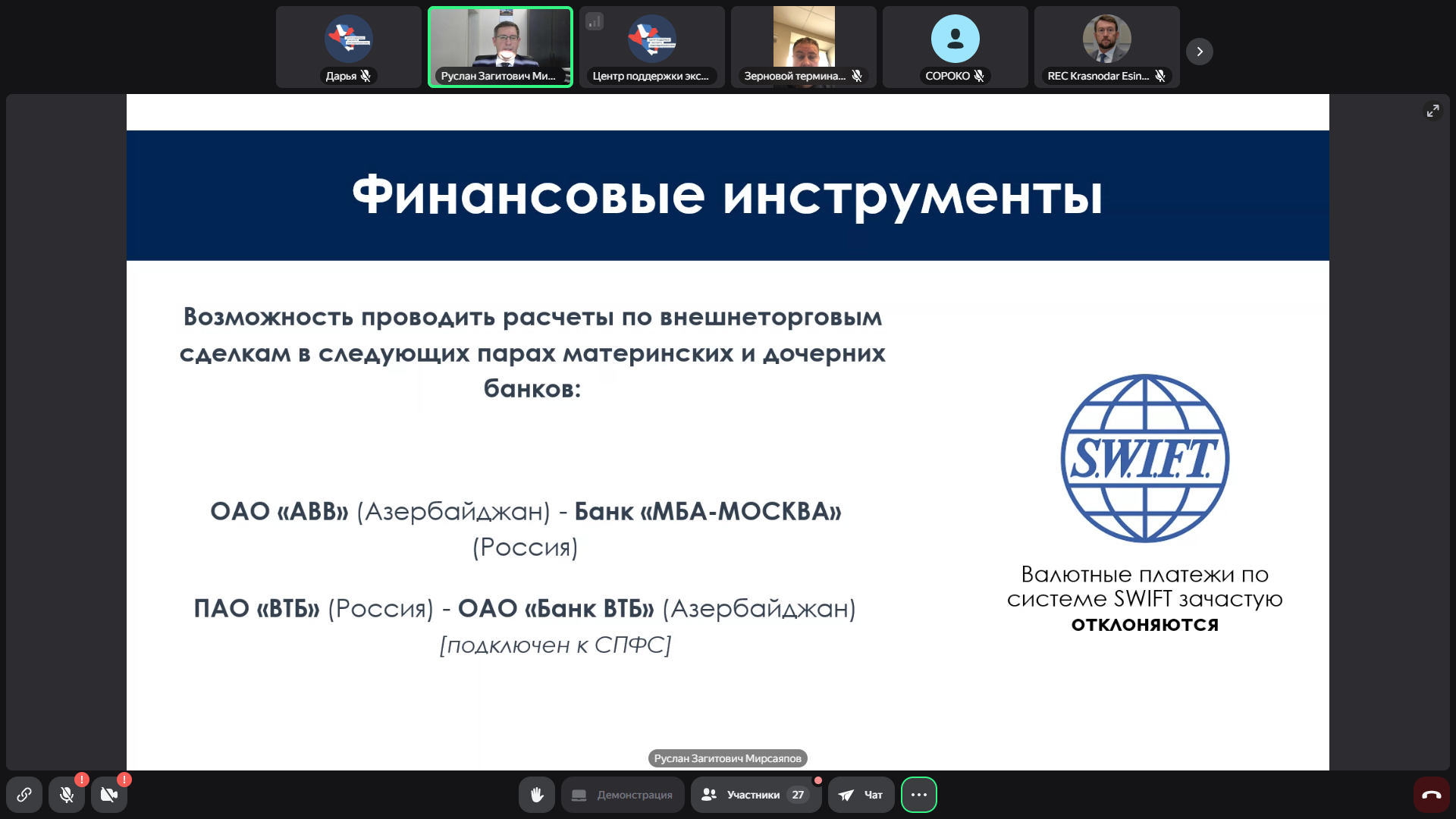Screen dimensions: 1456x819
Task: Click the participant count badge 27
Action: coord(798,795)
